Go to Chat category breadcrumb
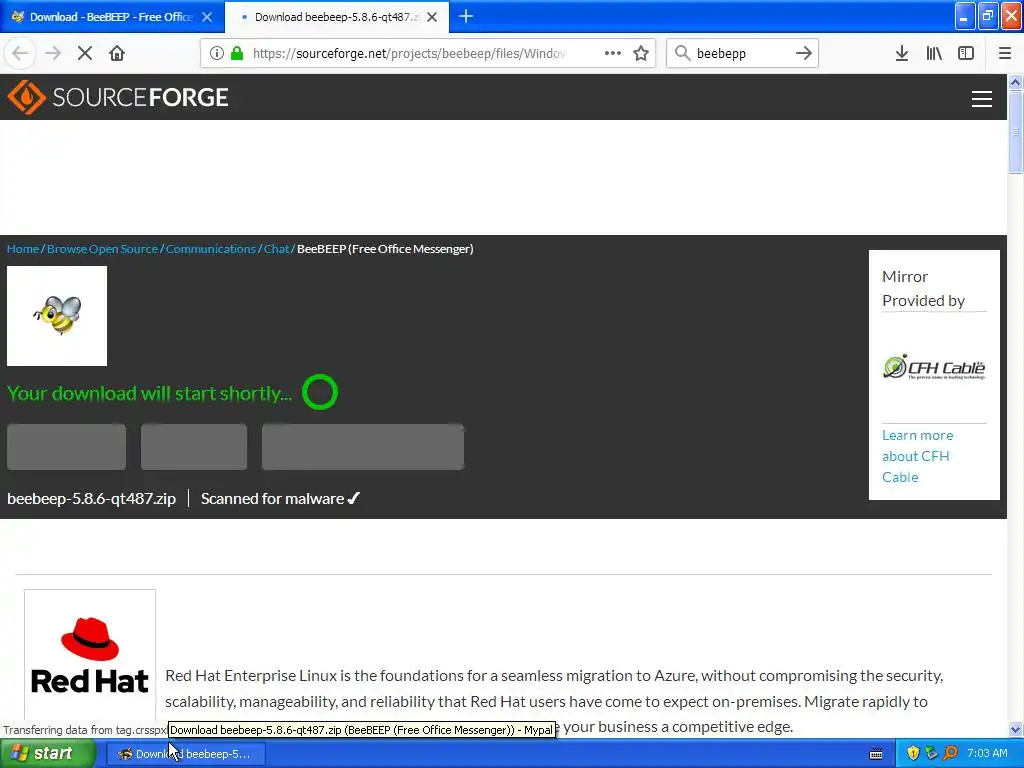 tap(276, 249)
